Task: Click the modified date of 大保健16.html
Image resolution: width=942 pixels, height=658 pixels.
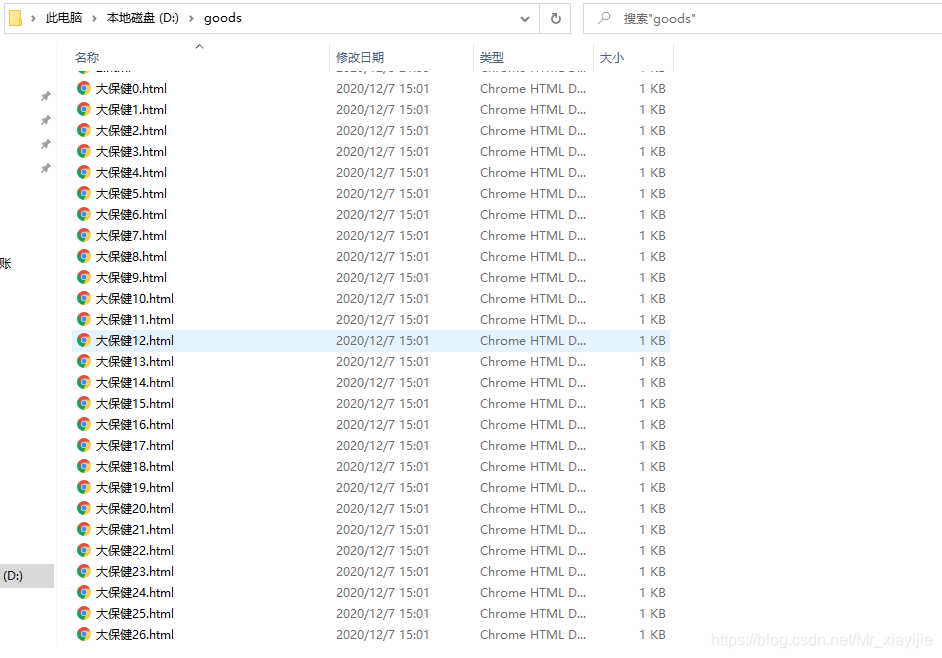Action: 383,425
